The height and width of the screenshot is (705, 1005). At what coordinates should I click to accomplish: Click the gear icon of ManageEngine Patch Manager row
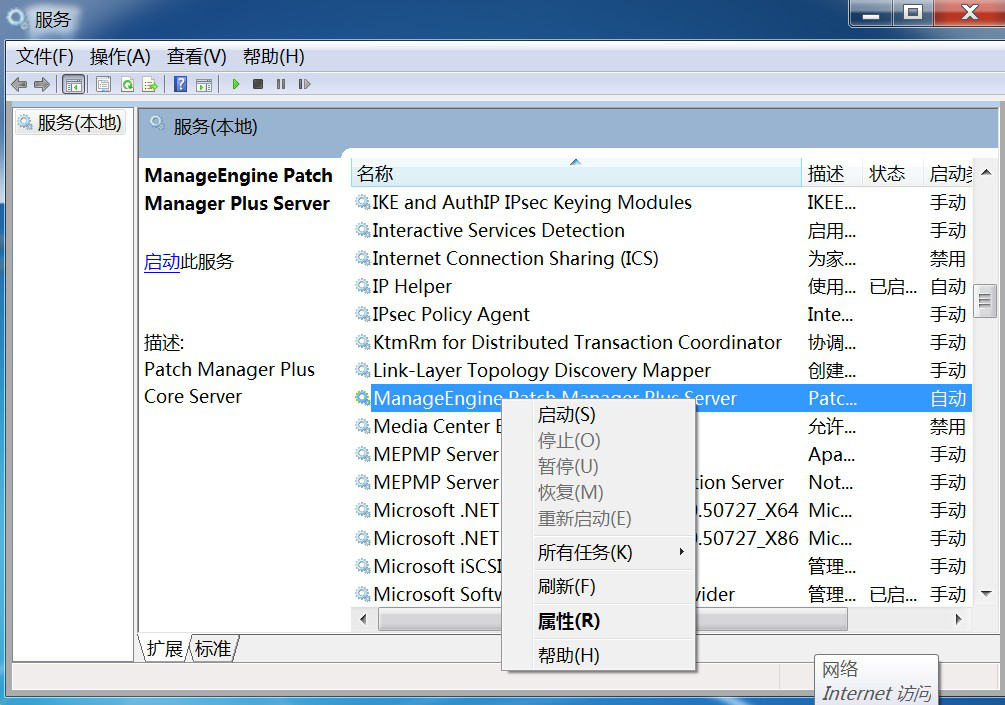(x=363, y=398)
